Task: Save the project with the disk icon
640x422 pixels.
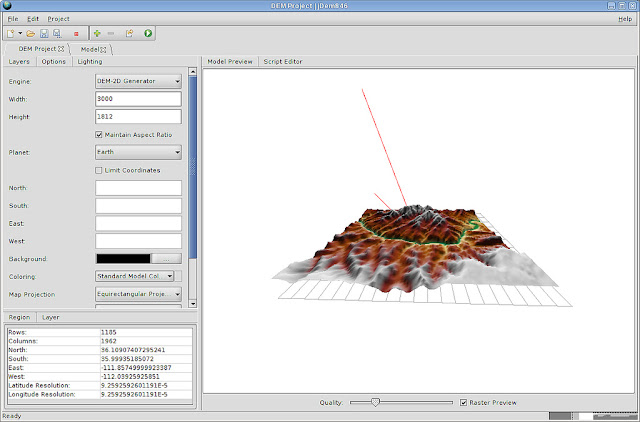Action: 44,33
